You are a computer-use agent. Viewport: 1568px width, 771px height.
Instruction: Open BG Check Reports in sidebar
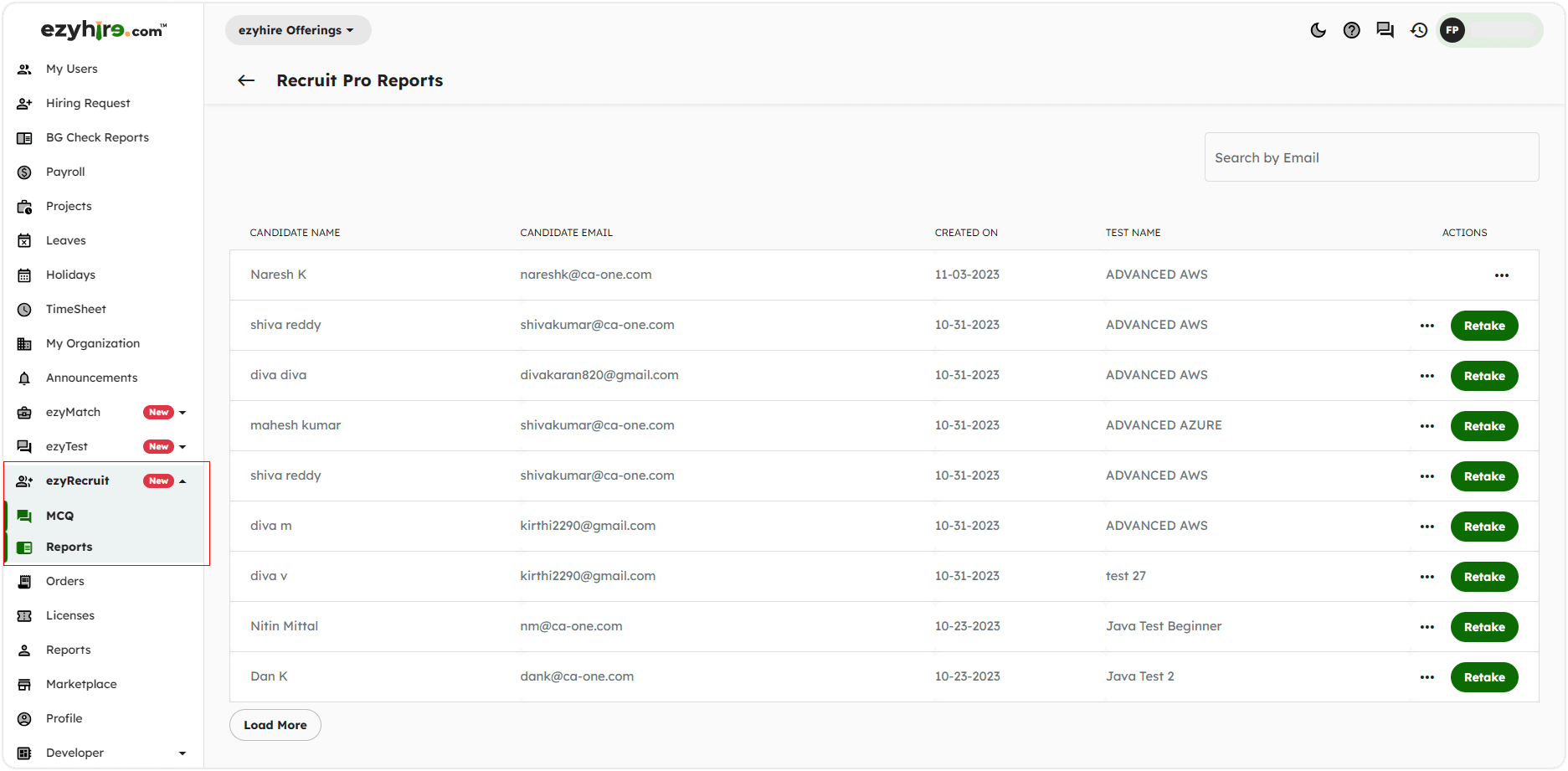[x=97, y=137]
